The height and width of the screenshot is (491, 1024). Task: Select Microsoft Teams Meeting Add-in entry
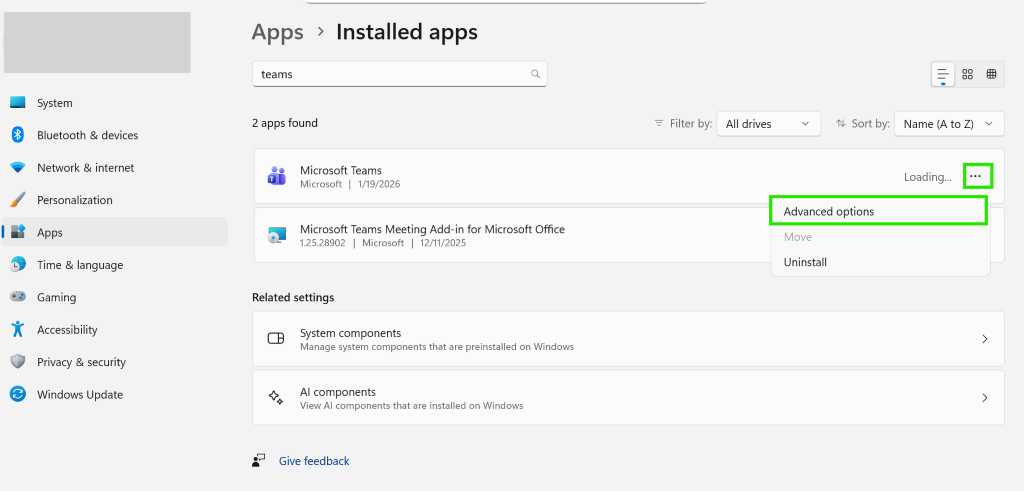pos(432,229)
